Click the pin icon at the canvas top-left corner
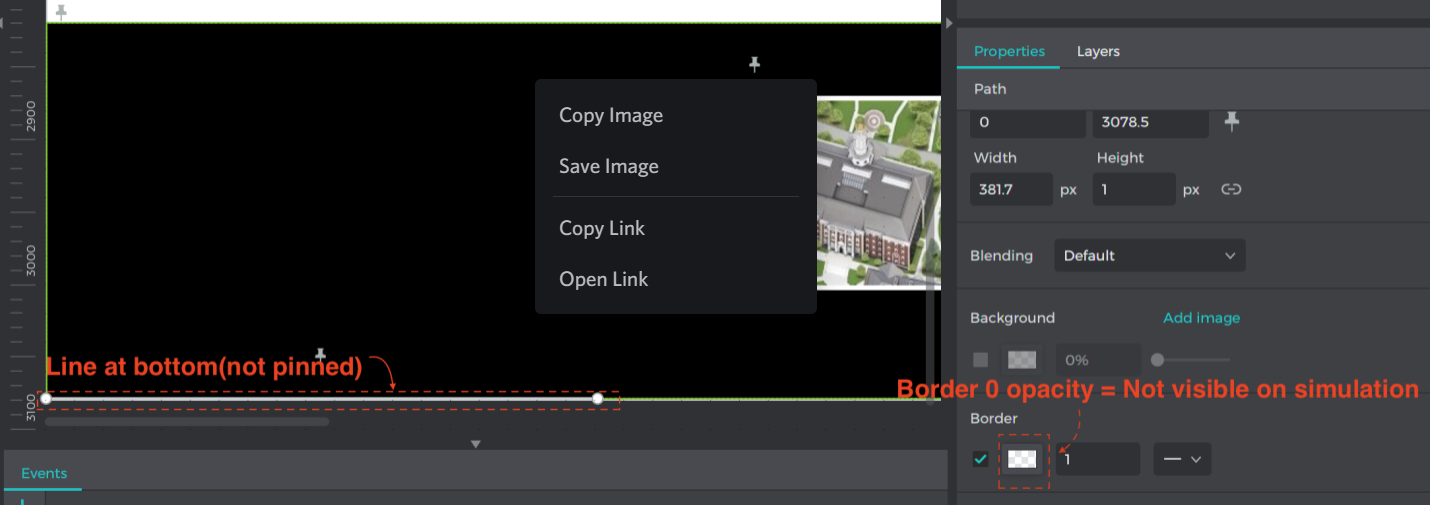This screenshot has height=505, width=1430. point(61,12)
